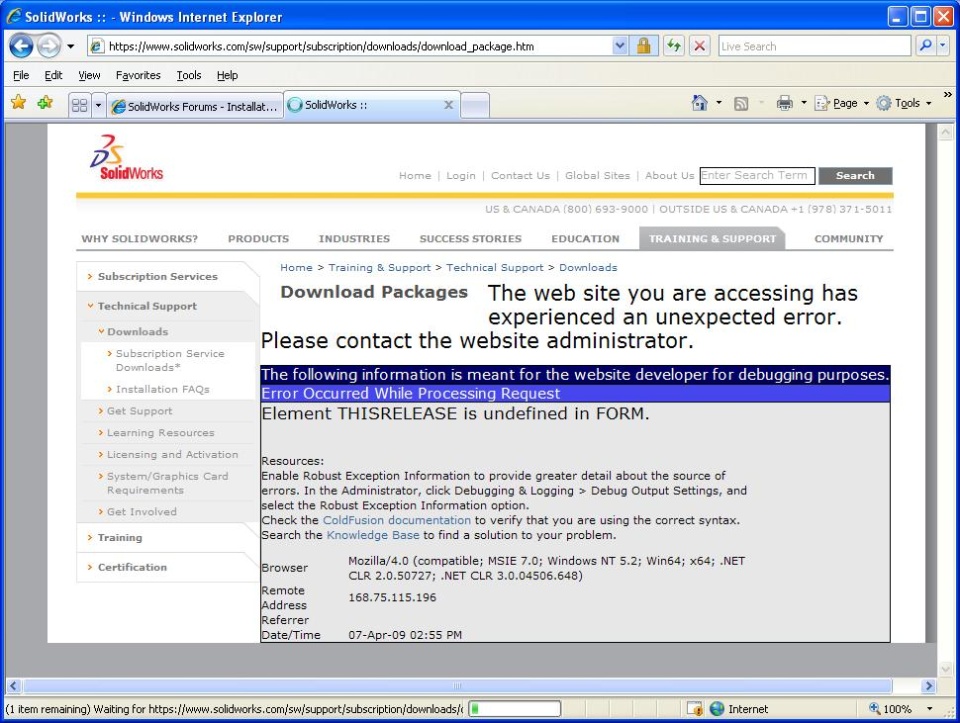Open Subscription Service Downloads* sidebar link
The image size is (960, 723).
coord(170,361)
